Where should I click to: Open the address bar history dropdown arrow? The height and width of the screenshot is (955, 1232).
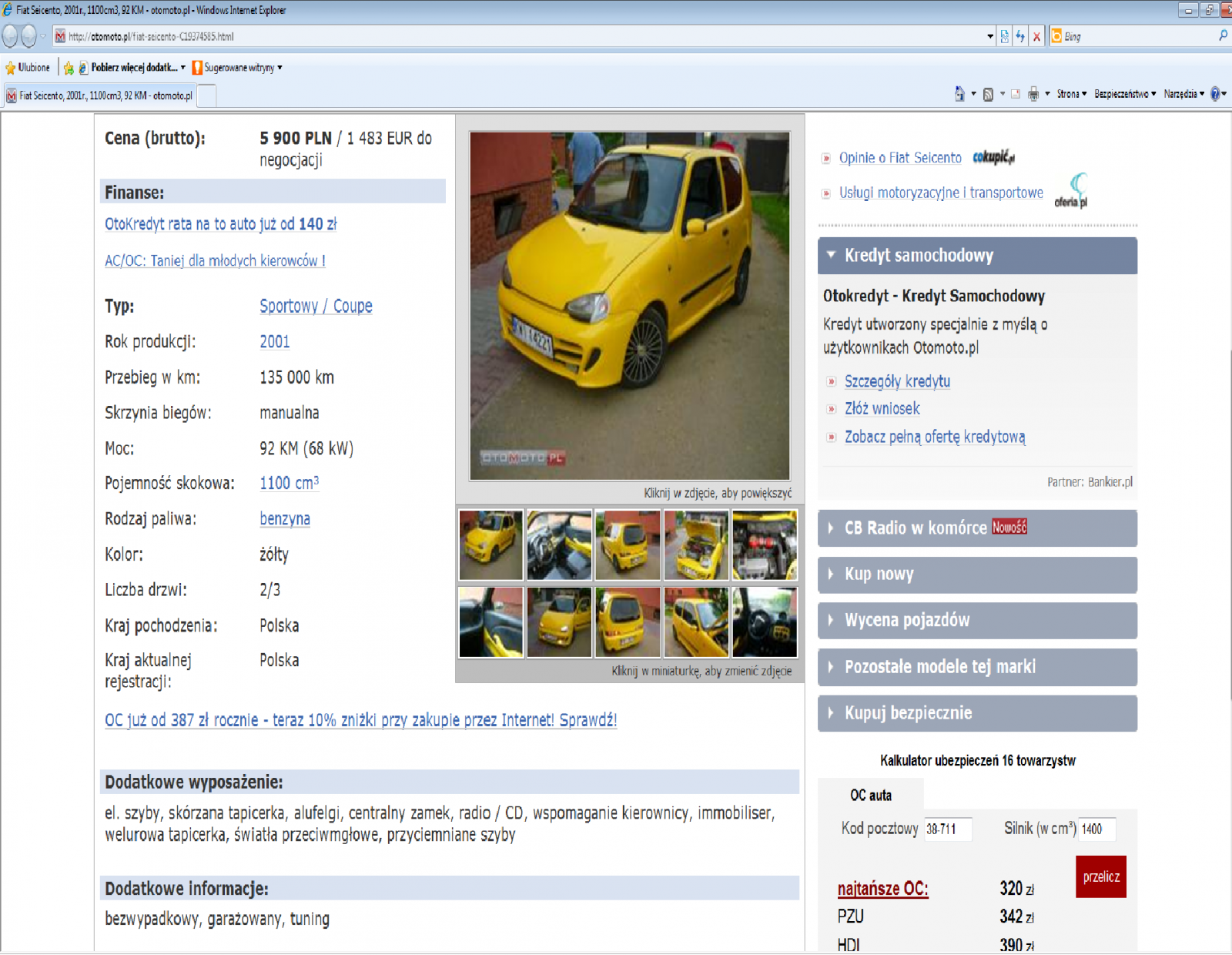coord(990,36)
